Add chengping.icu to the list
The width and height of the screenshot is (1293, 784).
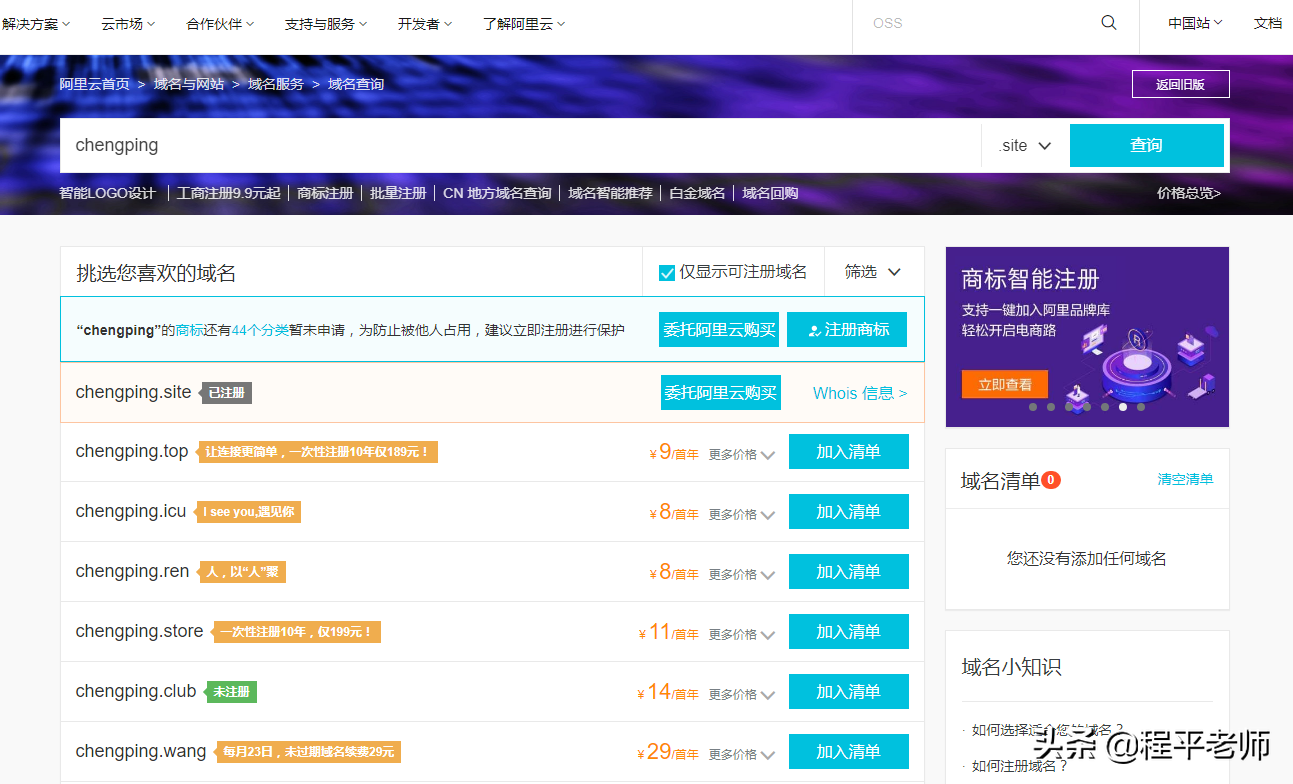tap(849, 512)
